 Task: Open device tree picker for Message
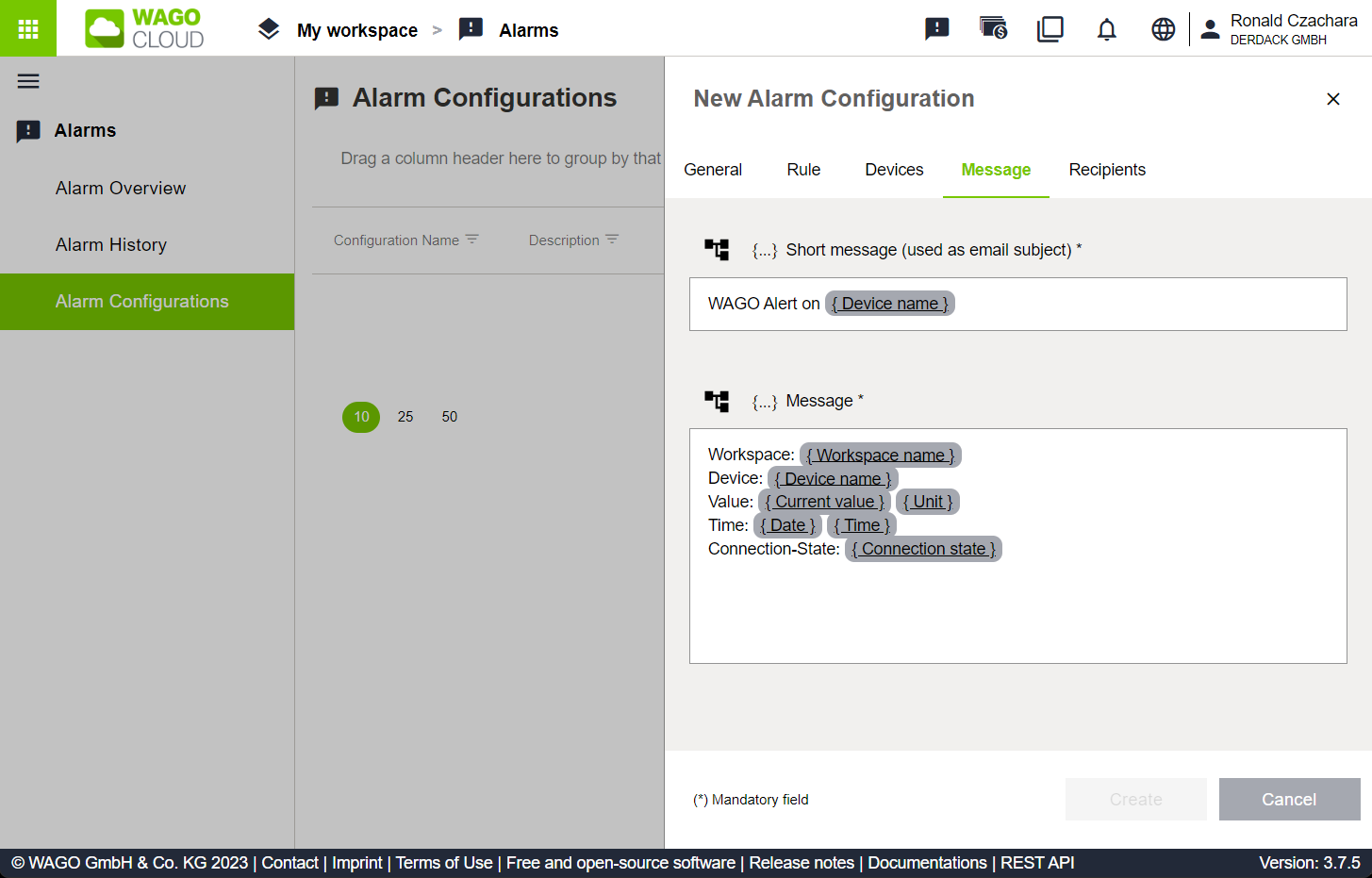tap(717, 401)
